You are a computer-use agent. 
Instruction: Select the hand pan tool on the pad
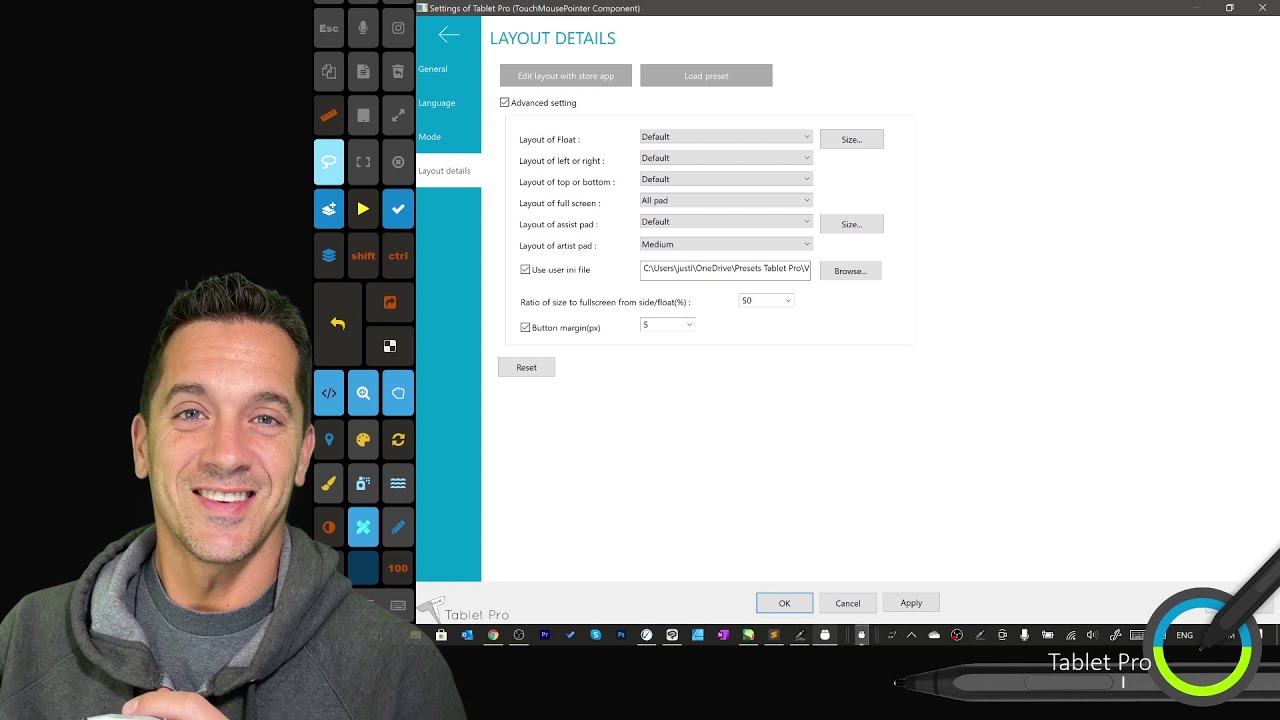(398, 393)
